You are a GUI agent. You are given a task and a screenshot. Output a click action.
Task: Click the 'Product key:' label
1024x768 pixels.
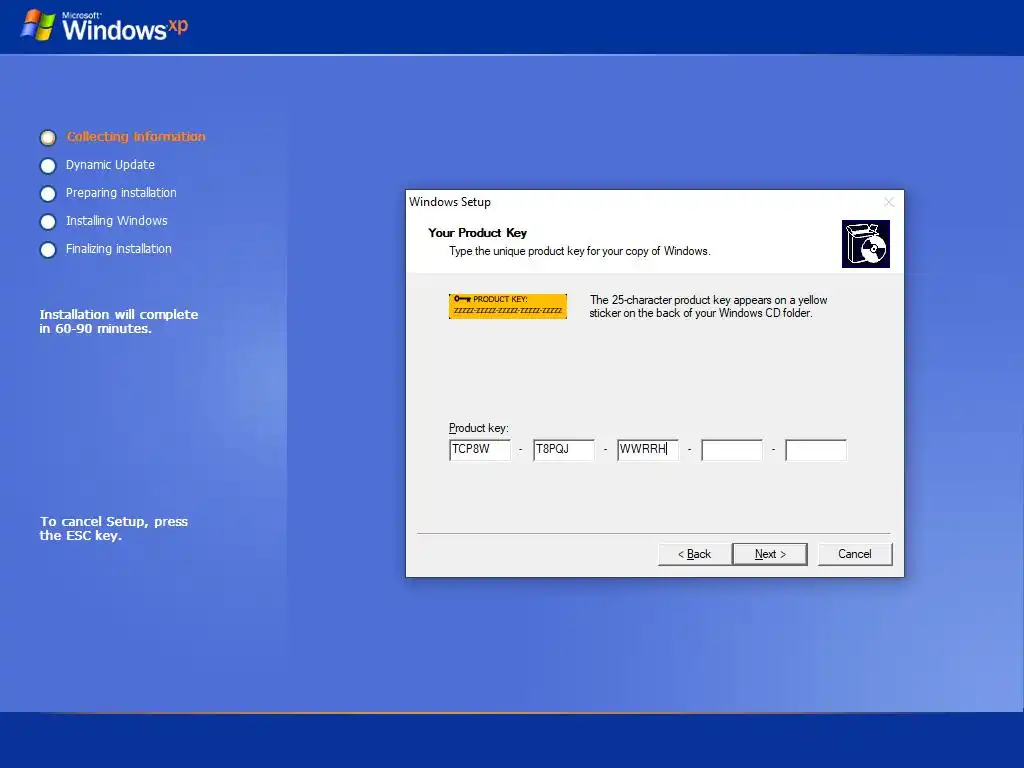click(479, 428)
